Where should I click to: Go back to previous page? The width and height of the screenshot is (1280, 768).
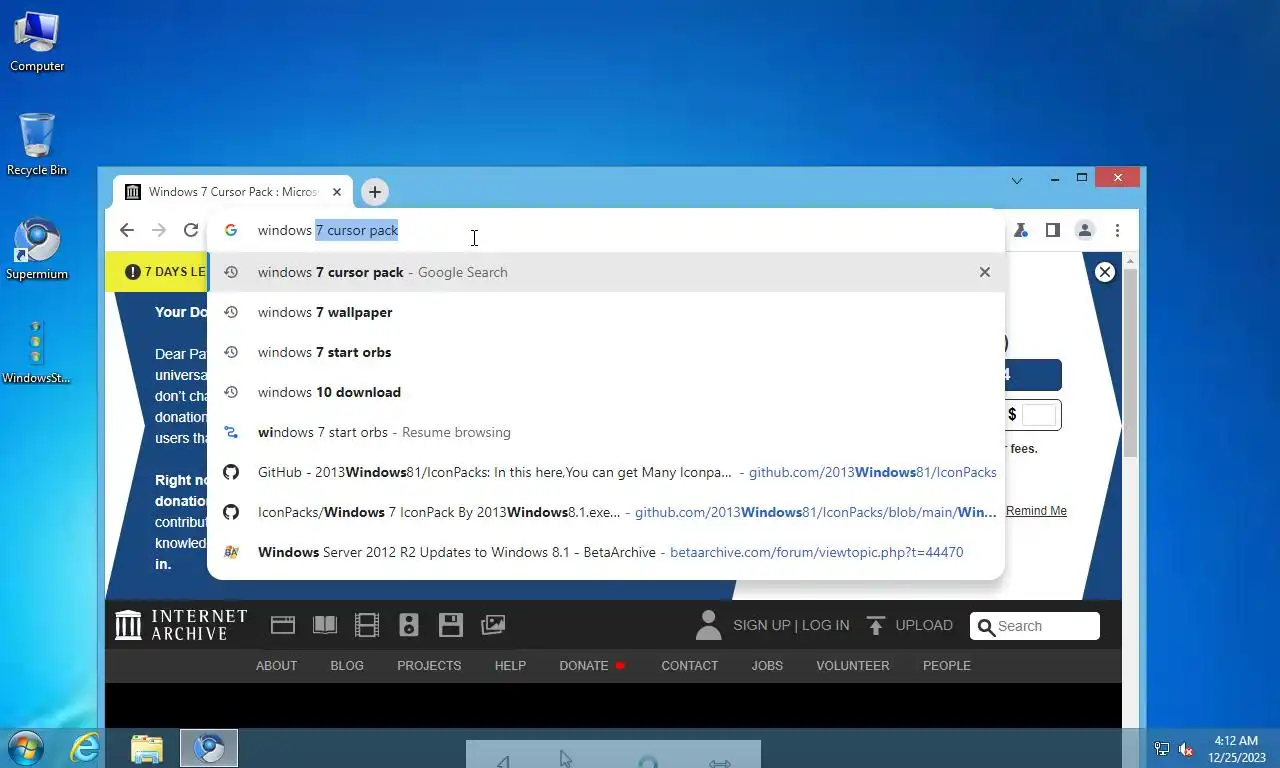126,230
